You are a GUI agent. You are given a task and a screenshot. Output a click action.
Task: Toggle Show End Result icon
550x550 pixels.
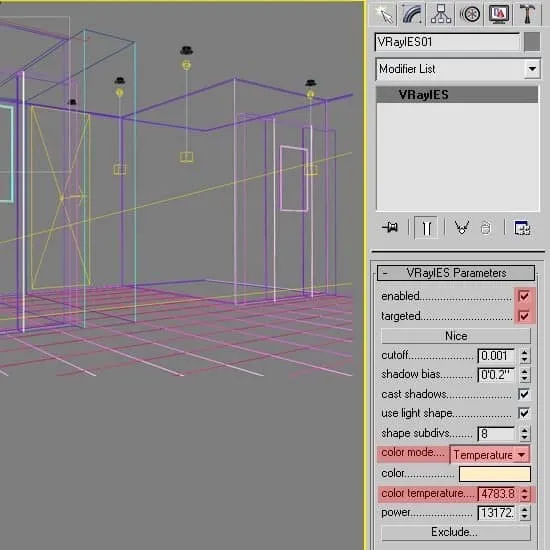pos(426,228)
